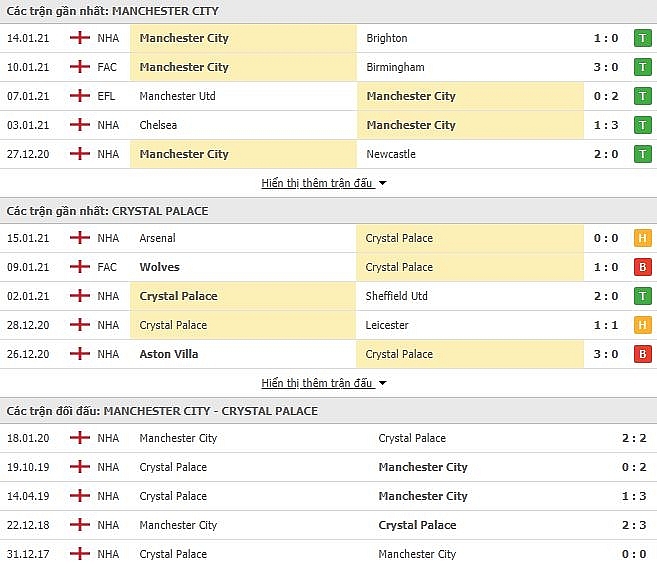The height and width of the screenshot is (564, 657).
Task: Click England flag icon on the 07.01.21 EFL row
Action: click(80, 96)
